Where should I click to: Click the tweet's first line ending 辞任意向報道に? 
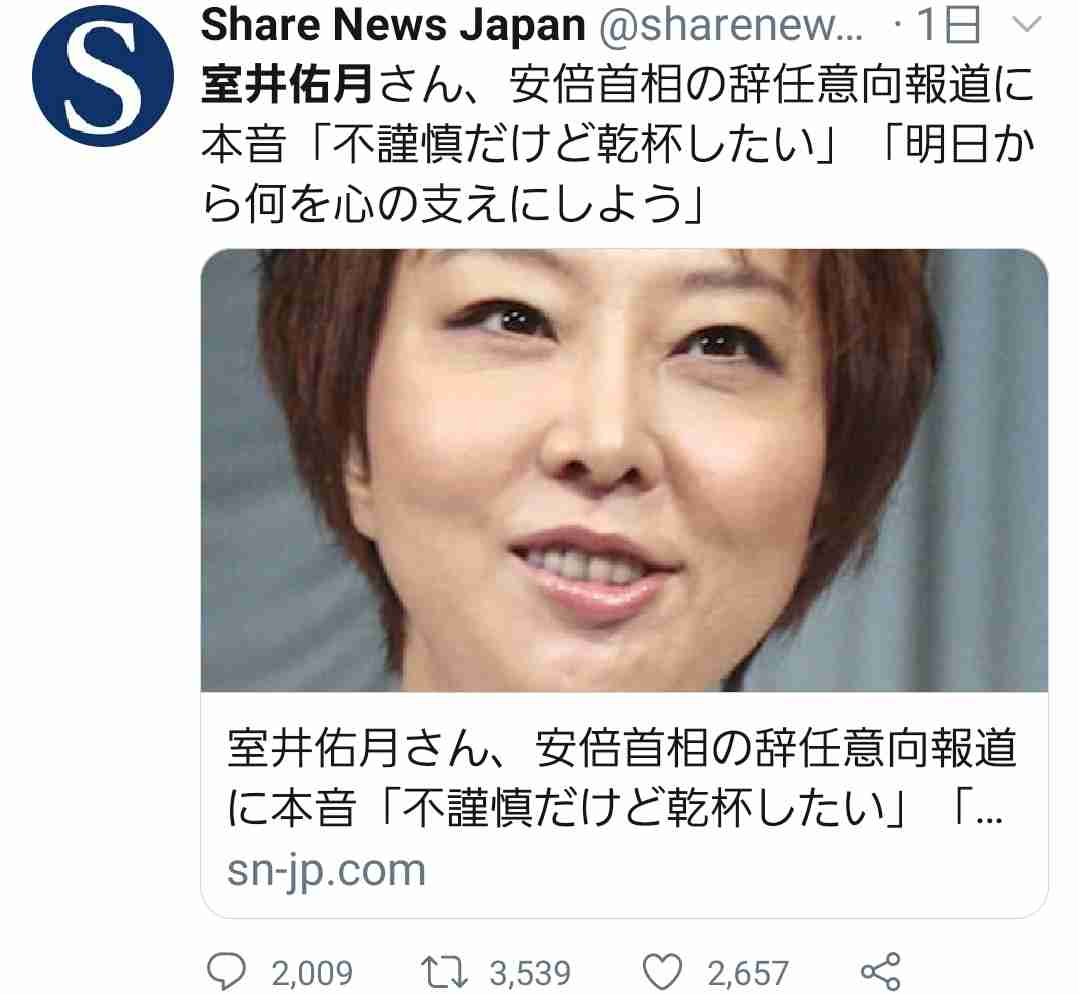click(617, 85)
